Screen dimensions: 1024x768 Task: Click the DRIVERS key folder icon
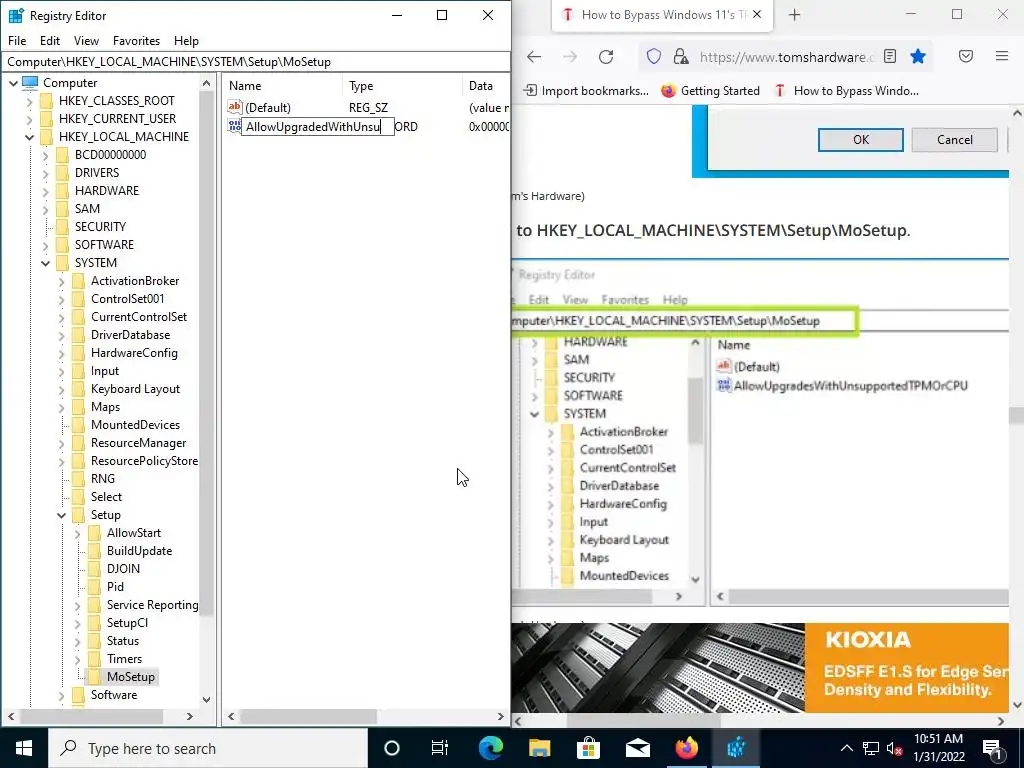pos(62,172)
